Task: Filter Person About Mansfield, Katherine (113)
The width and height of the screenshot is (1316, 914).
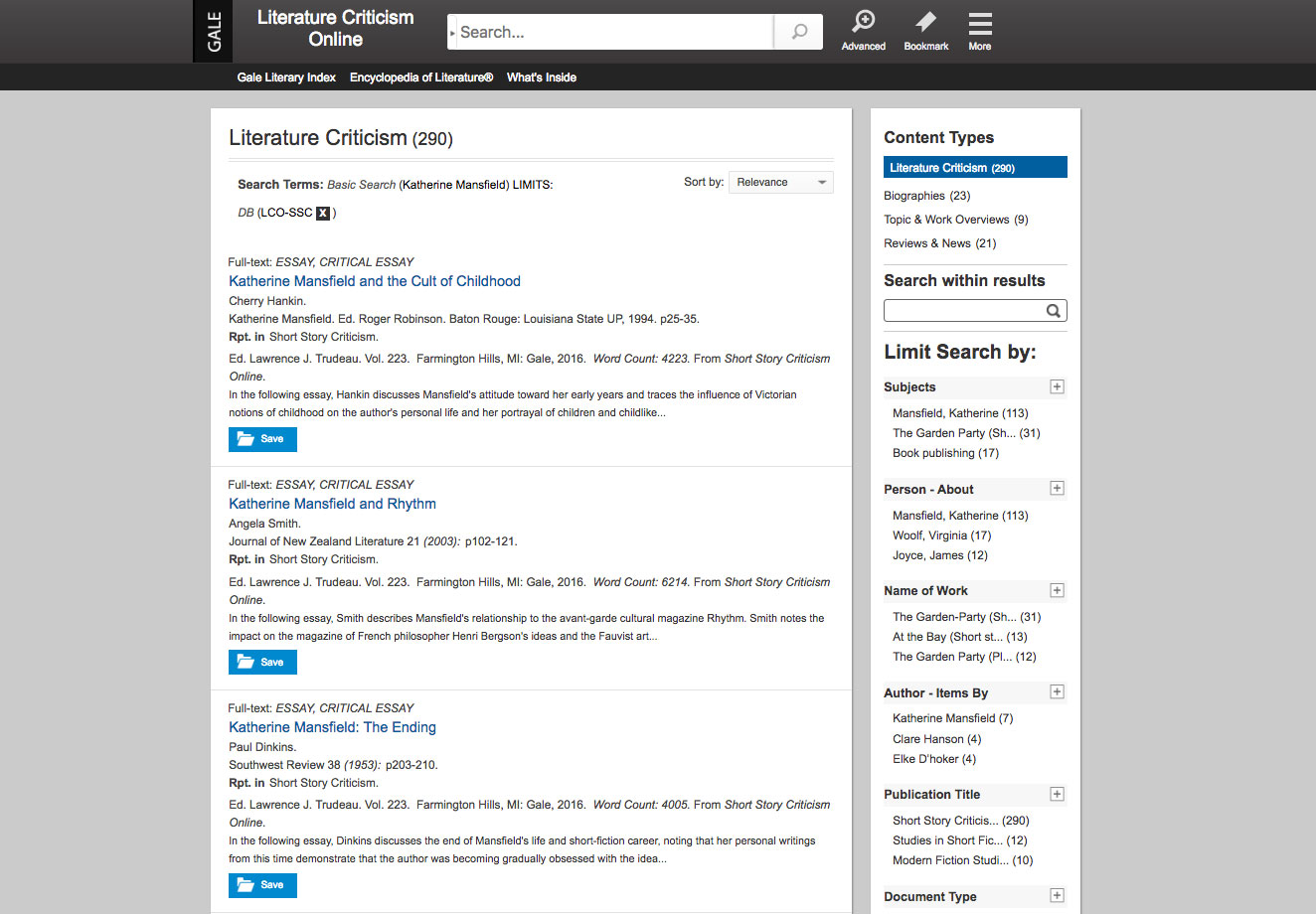Action: tap(960, 516)
